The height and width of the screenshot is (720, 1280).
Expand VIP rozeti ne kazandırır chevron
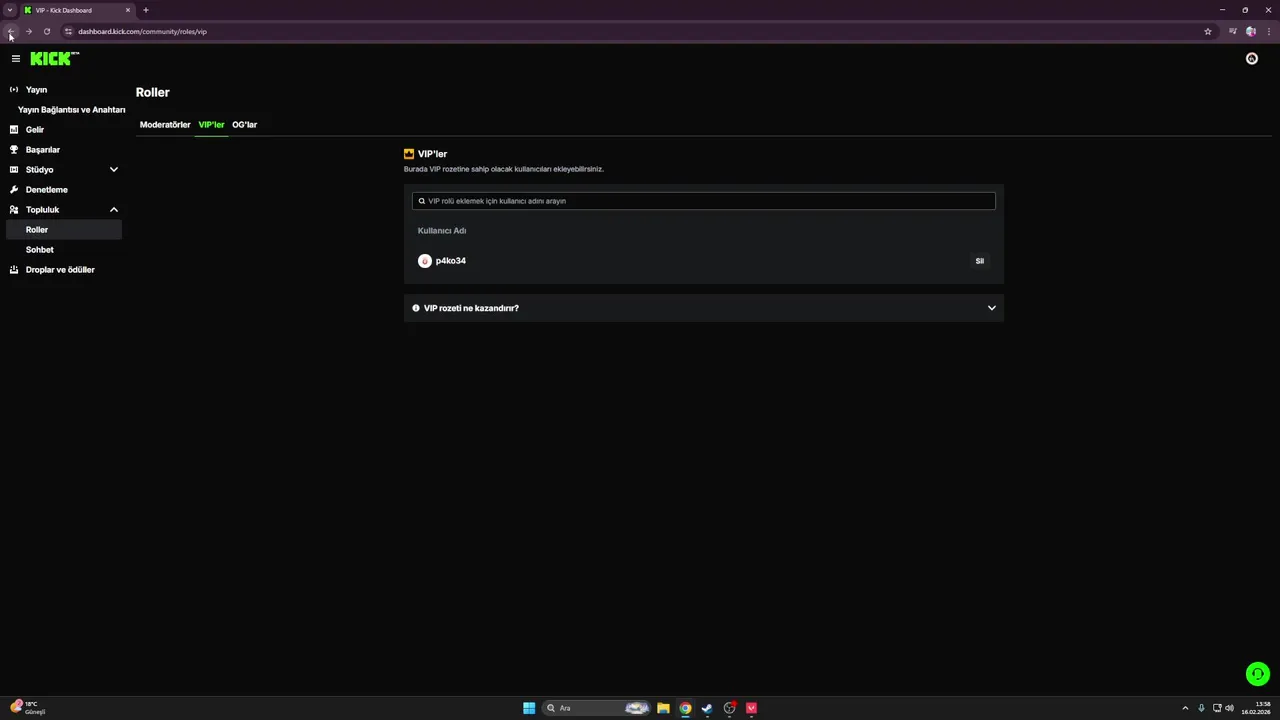pyautogui.click(x=992, y=308)
